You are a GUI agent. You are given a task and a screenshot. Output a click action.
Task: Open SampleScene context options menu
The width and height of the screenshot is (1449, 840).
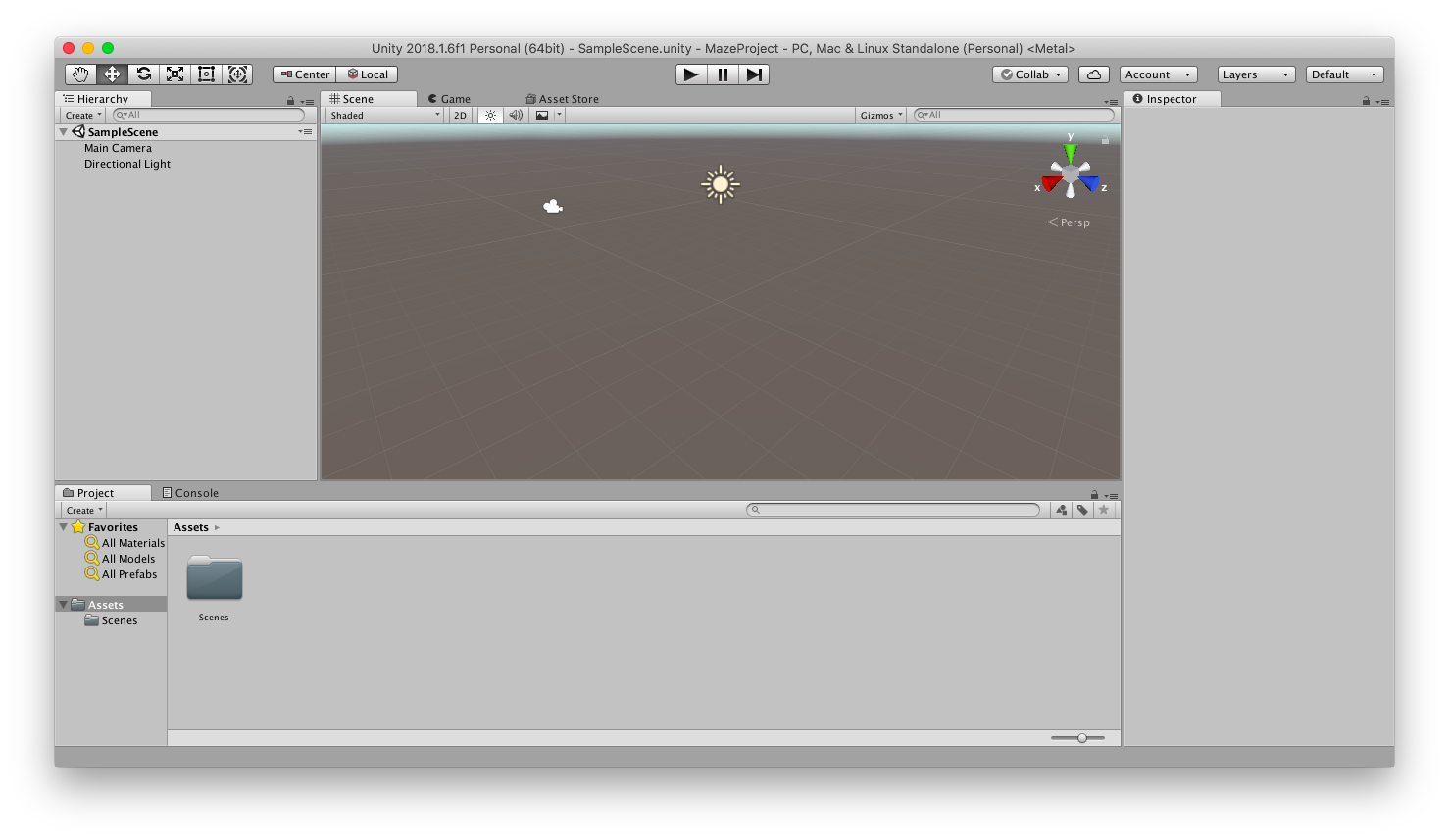coord(305,132)
